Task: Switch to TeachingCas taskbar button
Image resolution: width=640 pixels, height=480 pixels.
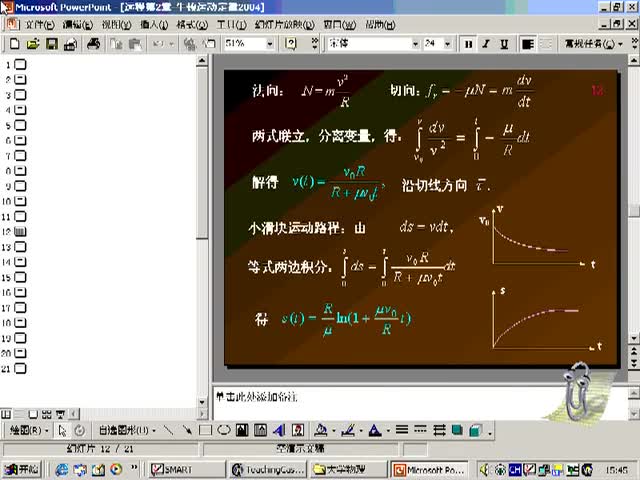Action: (268, 470)
